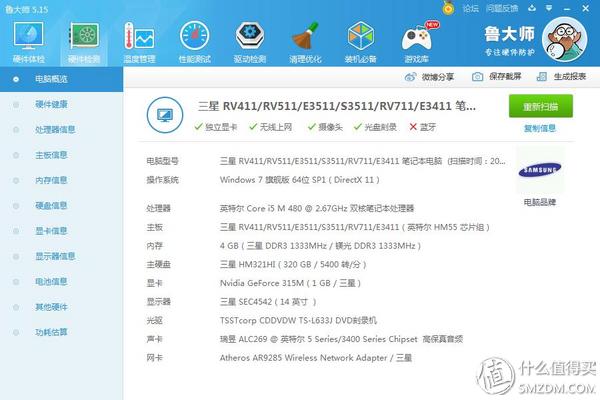Image resolution: width=600 pixels, height=400 pixels.
Task: Click the HM321HI hard disk text
Action: [293, 264]
